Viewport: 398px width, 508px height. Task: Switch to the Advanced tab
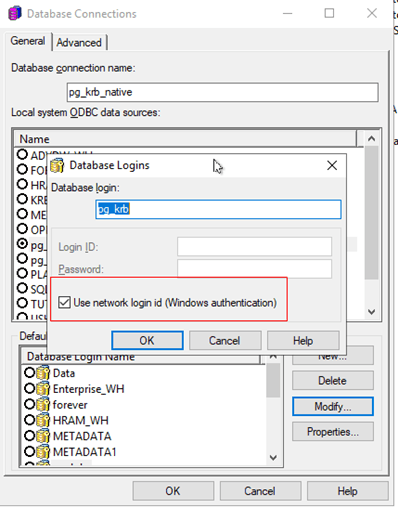pos(79,43)
